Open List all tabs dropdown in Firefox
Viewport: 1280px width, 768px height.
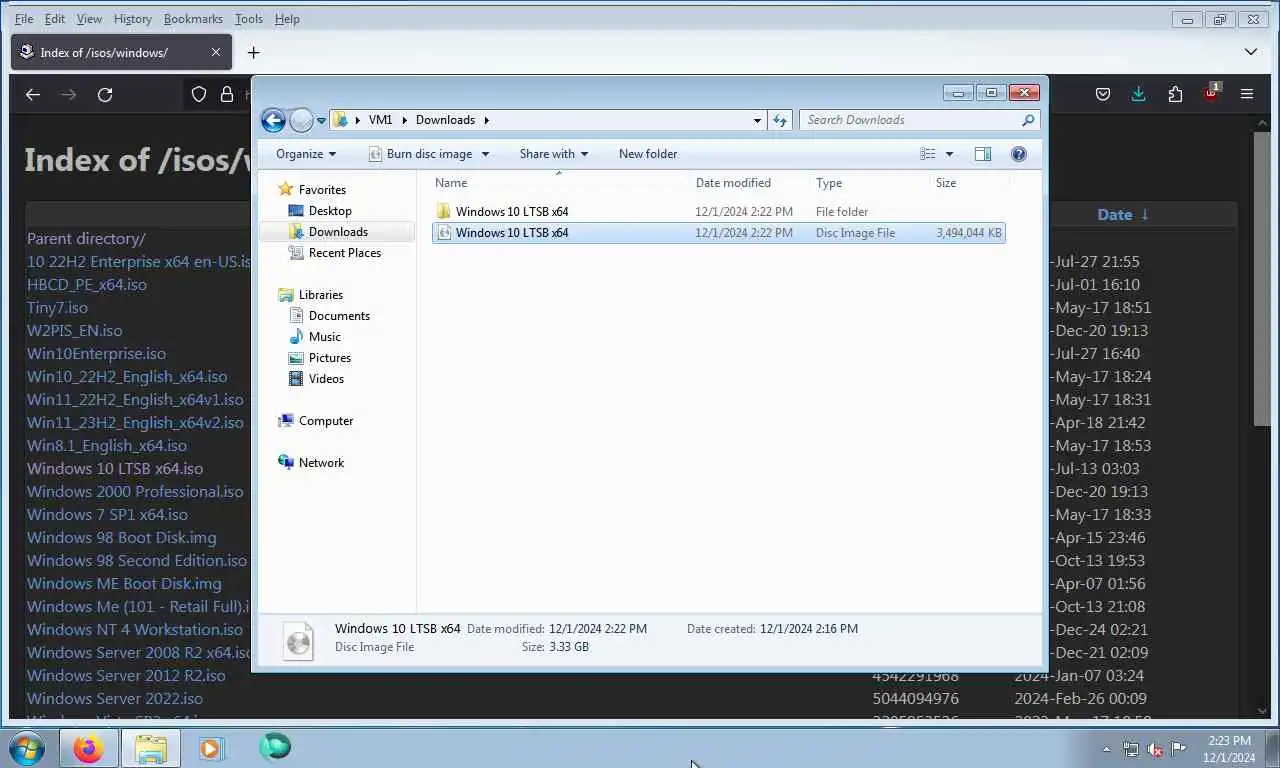(x=1251, y=52)
